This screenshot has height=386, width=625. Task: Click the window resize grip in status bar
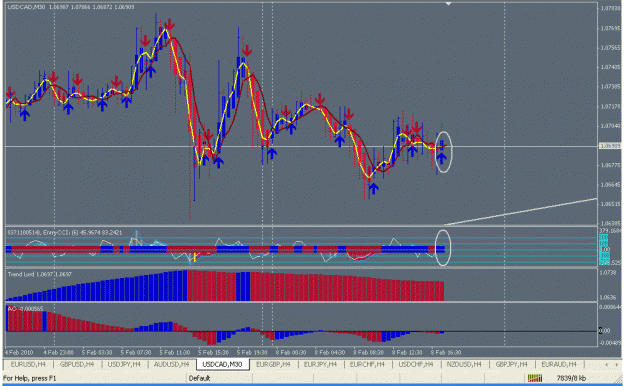[x=619, y=379]
